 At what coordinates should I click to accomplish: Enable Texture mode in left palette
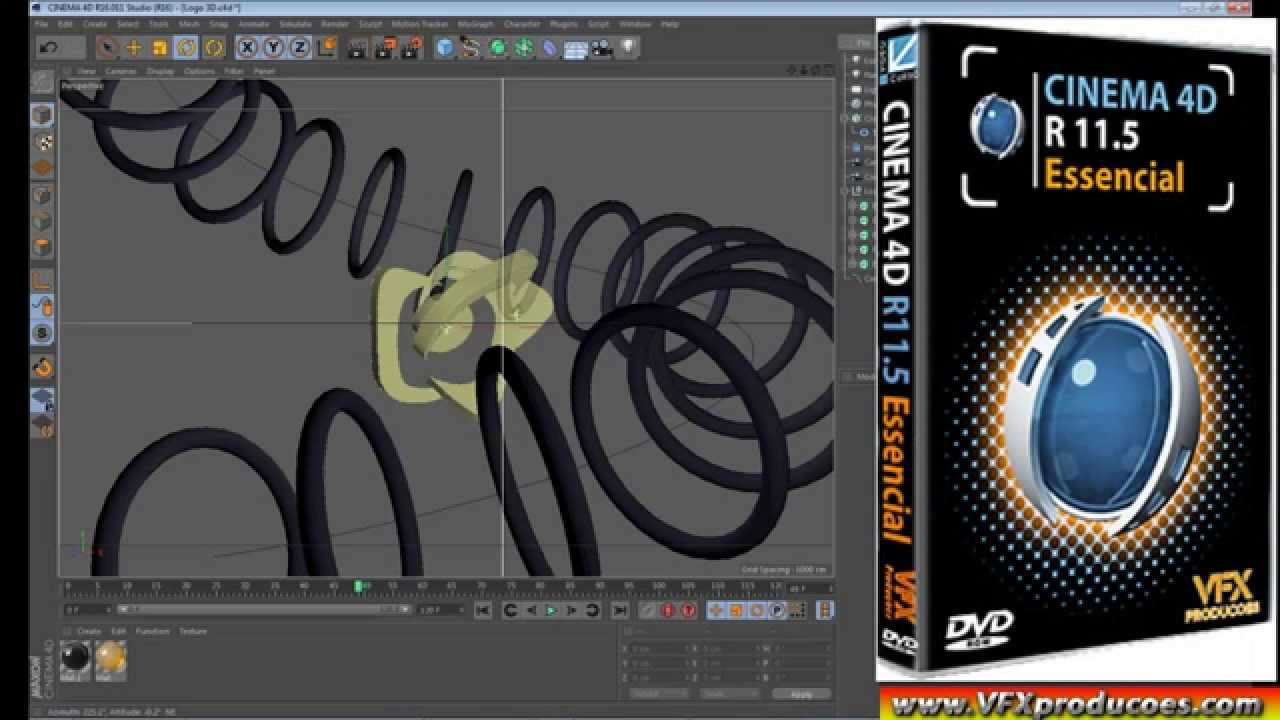(42, 141)
